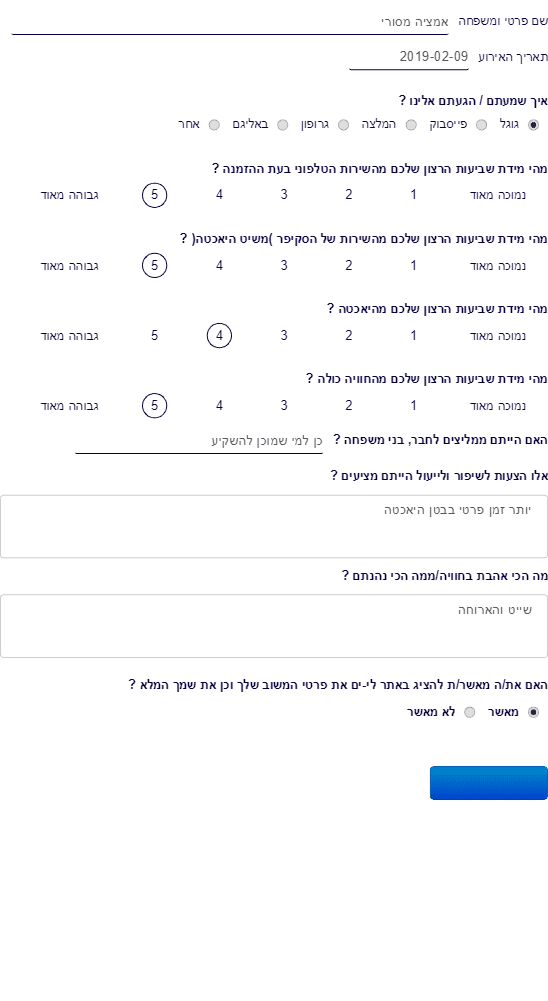Viewport: 548px width, 1001px height.
Task: Select the לא מאשר radio button
Action: point(469,712)
